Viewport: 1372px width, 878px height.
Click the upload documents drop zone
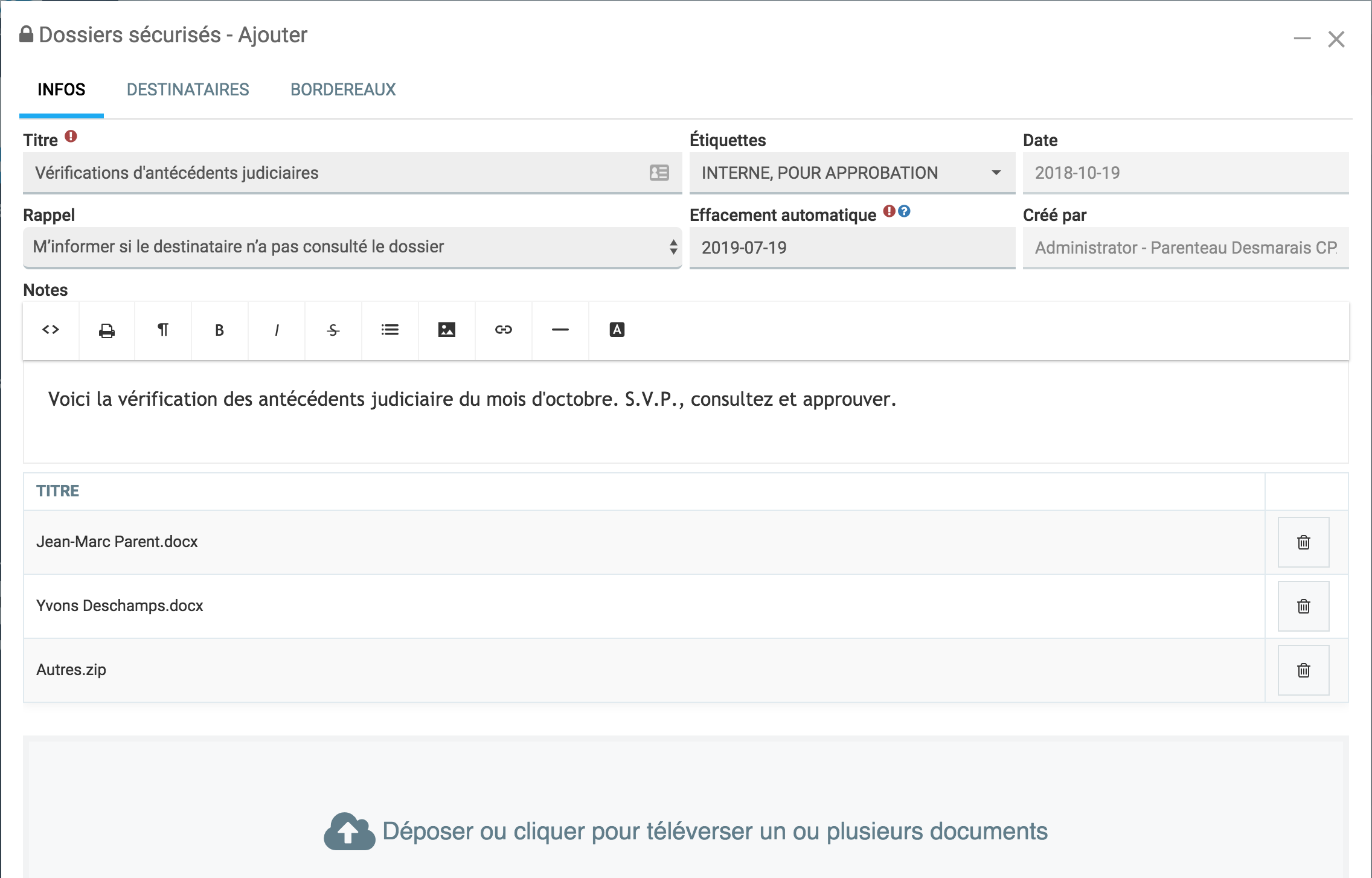685,831
